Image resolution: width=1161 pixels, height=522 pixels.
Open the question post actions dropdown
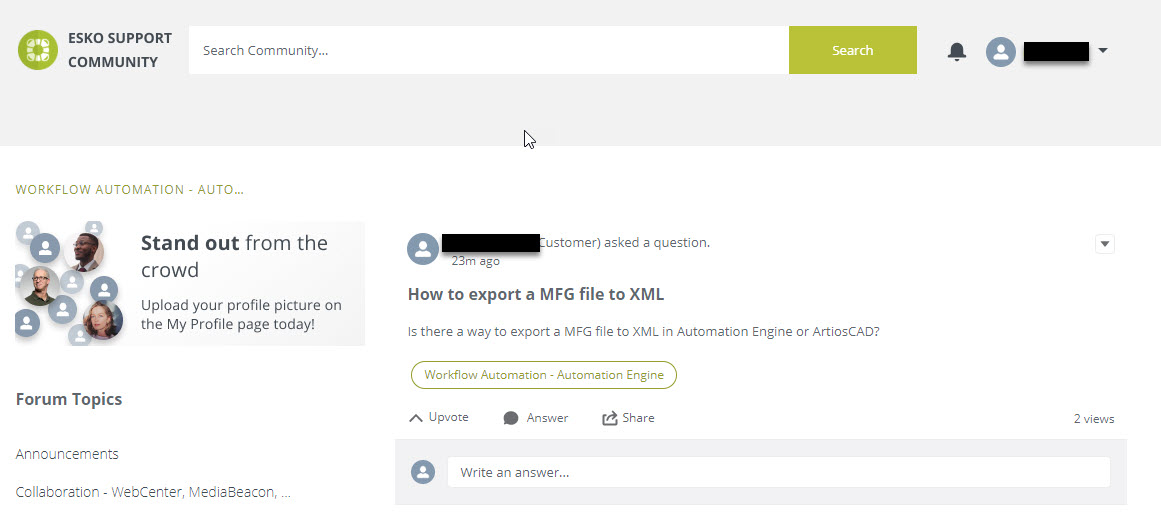pyautogui.click(x=1105, y=244)
